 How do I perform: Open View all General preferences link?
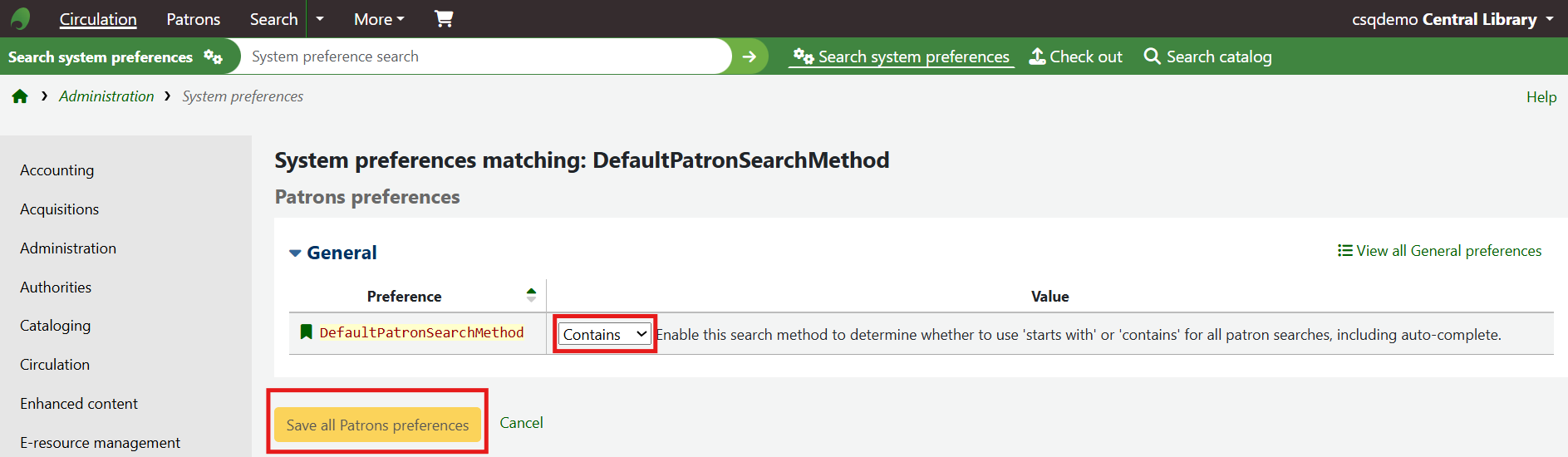coord(1439,251)
